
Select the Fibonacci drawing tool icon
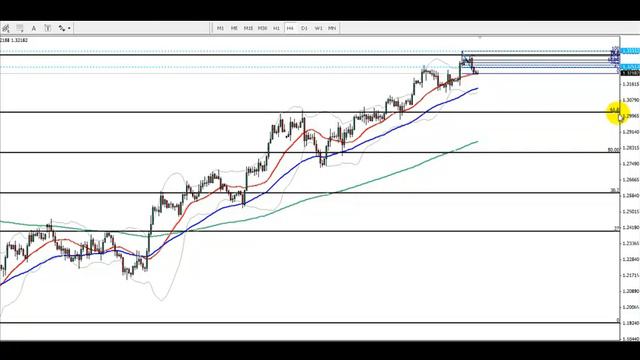pos(6,28)
